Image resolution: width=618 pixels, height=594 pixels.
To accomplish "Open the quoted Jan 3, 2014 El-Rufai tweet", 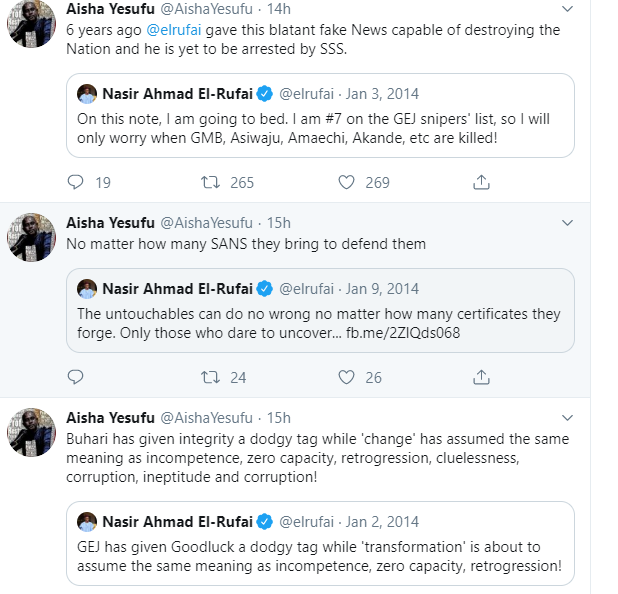I will (320, 115).
